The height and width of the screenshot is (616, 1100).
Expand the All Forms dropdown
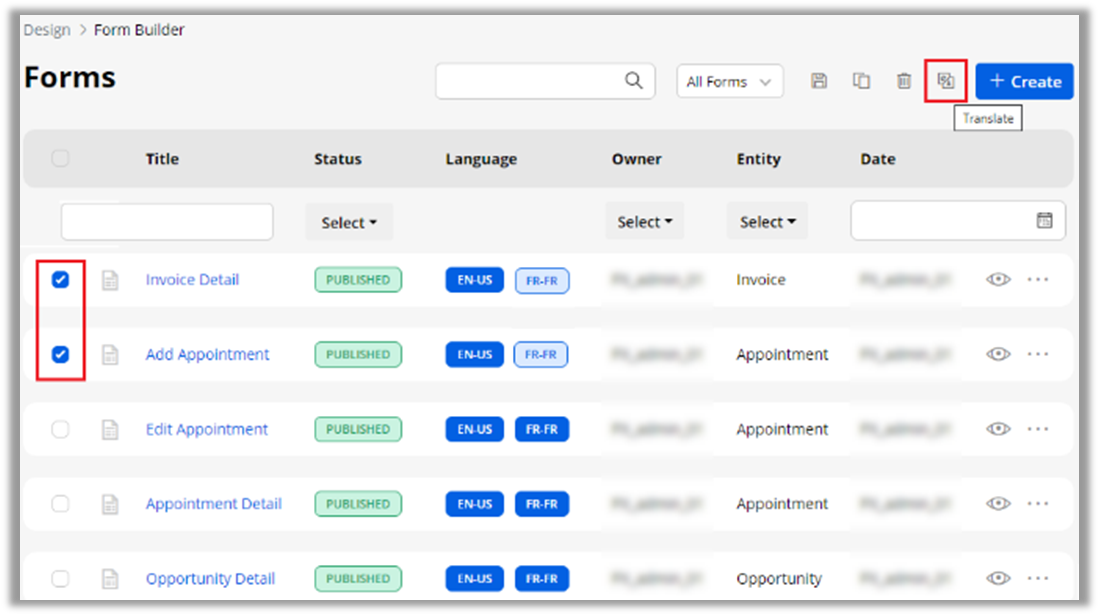click(729, 82)
